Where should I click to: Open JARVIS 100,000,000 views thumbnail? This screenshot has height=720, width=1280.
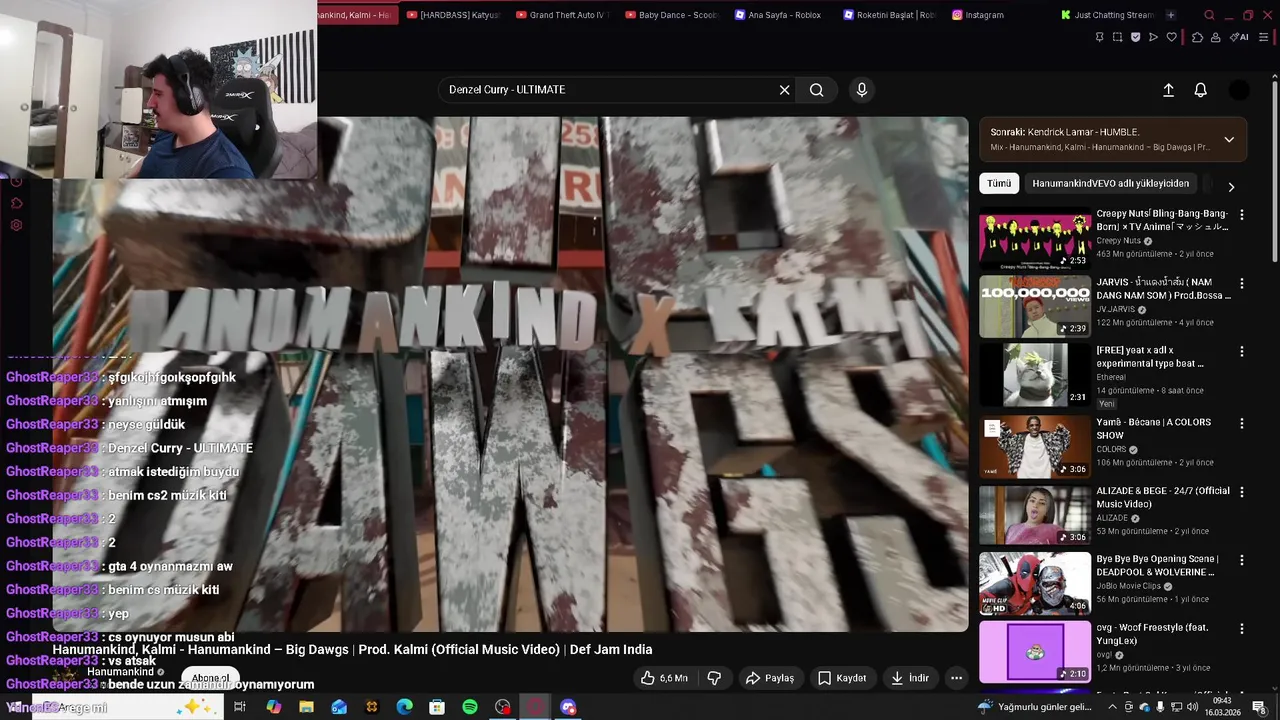tap(1035, 307)
